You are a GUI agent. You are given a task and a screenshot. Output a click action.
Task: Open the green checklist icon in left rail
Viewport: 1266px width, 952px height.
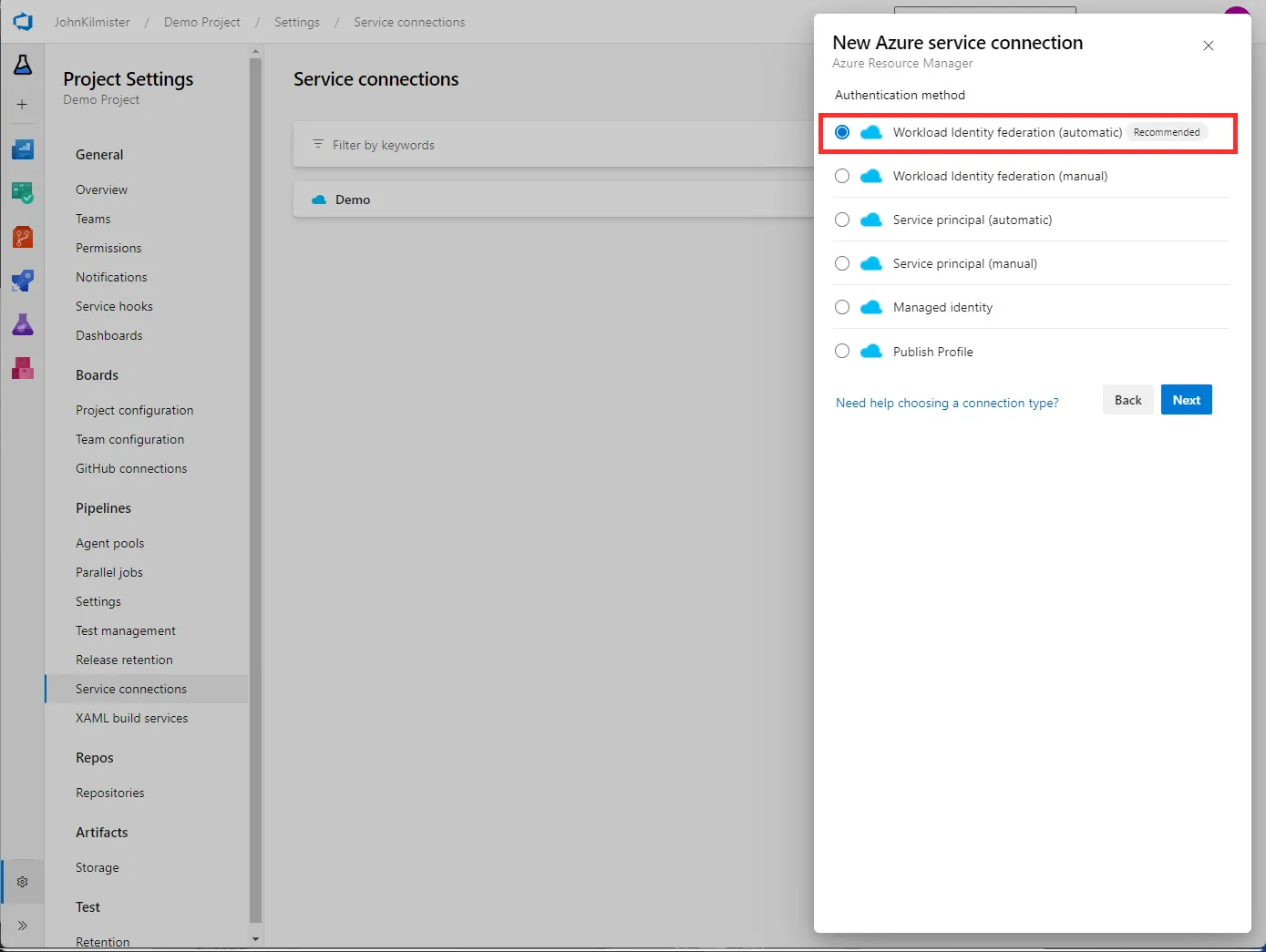(x=23, y=192)
